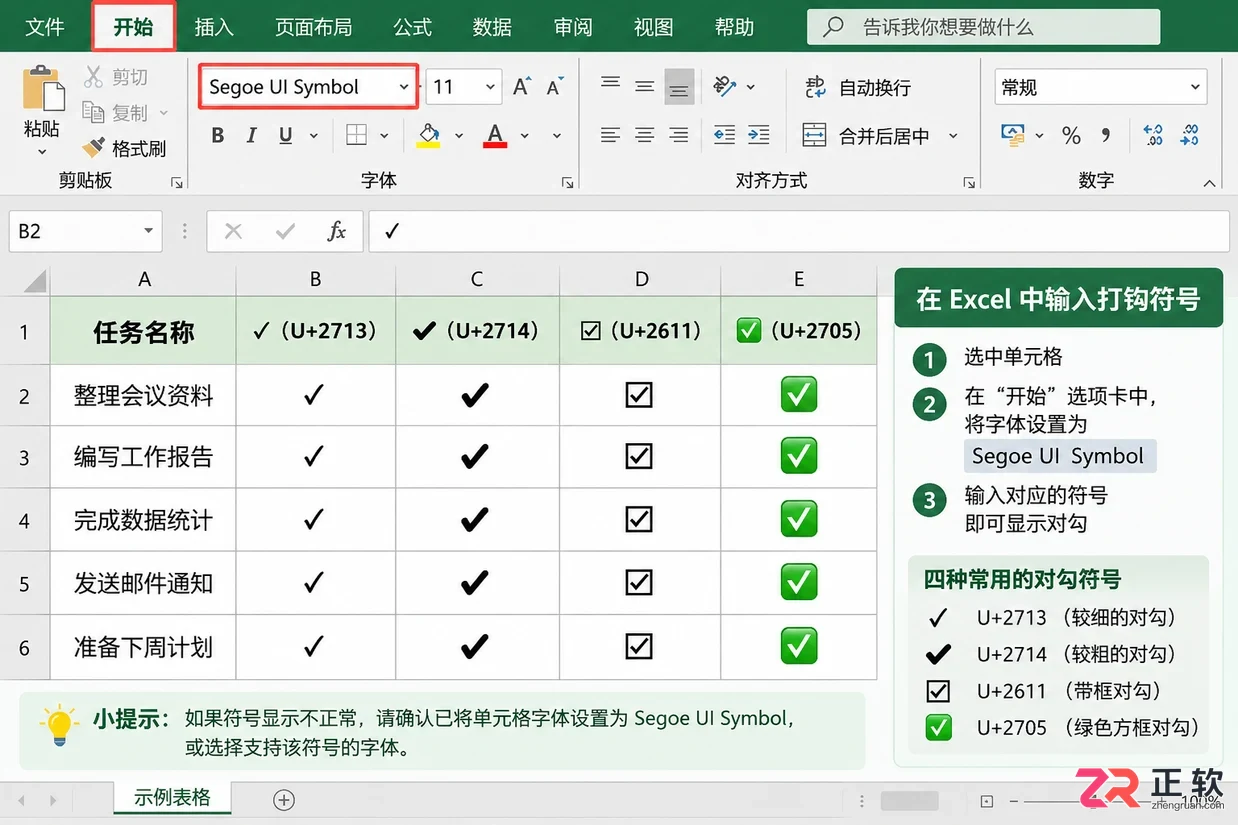Click the Borders grid icon

click(x=357, y=135)
